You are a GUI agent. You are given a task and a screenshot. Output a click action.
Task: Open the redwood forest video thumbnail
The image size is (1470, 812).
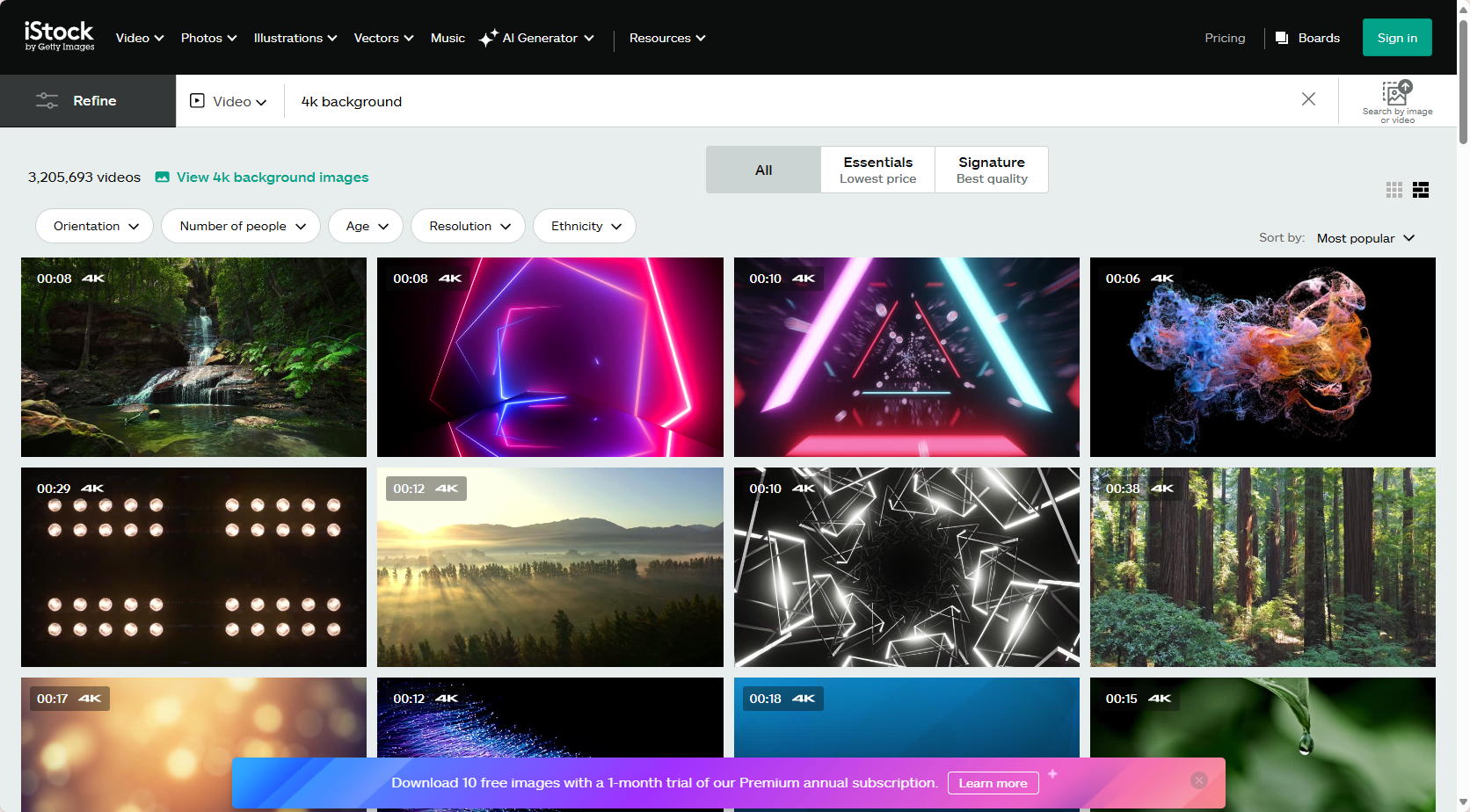1263,567
